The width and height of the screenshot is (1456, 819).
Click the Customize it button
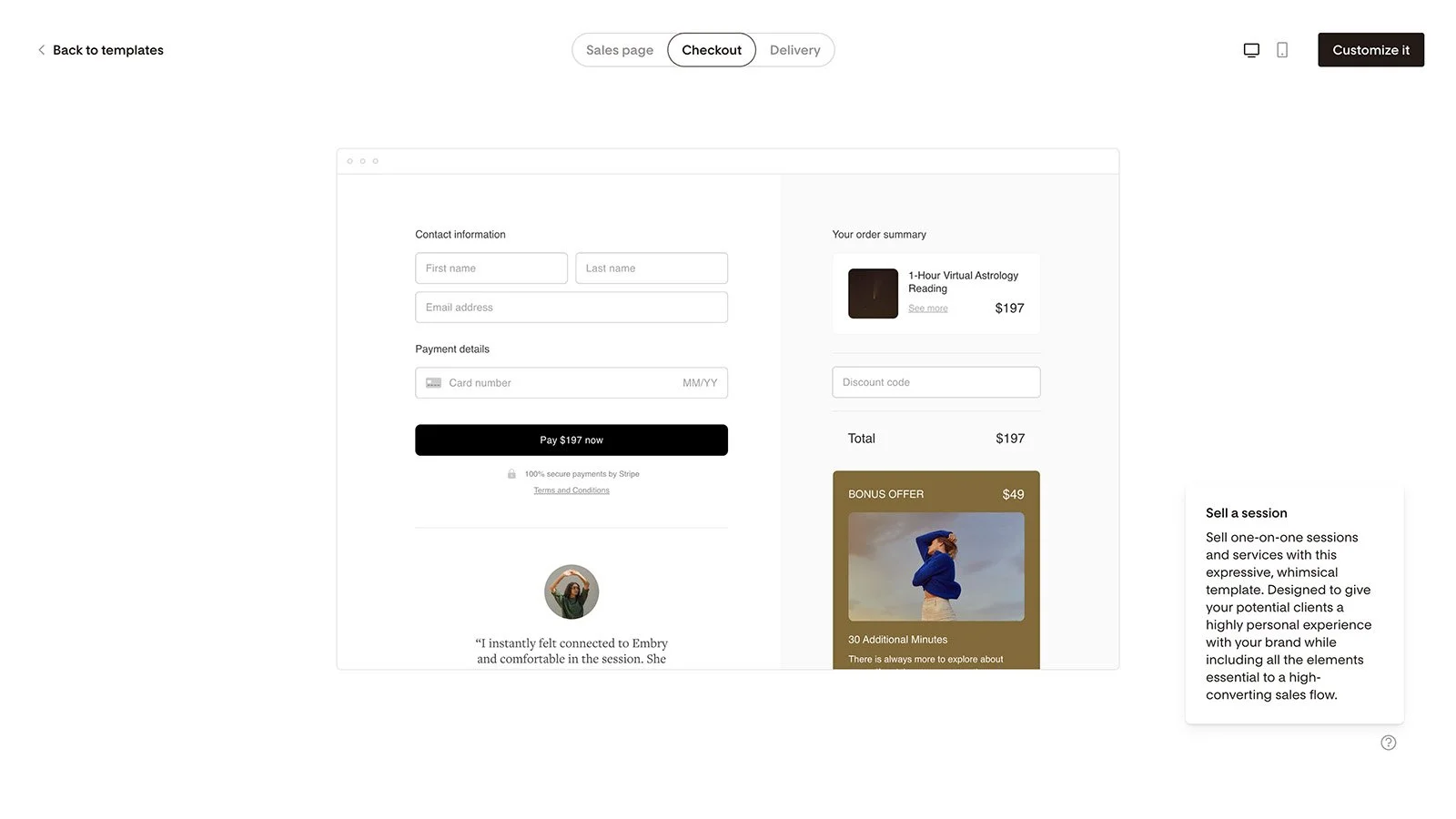click(1370, 50)
